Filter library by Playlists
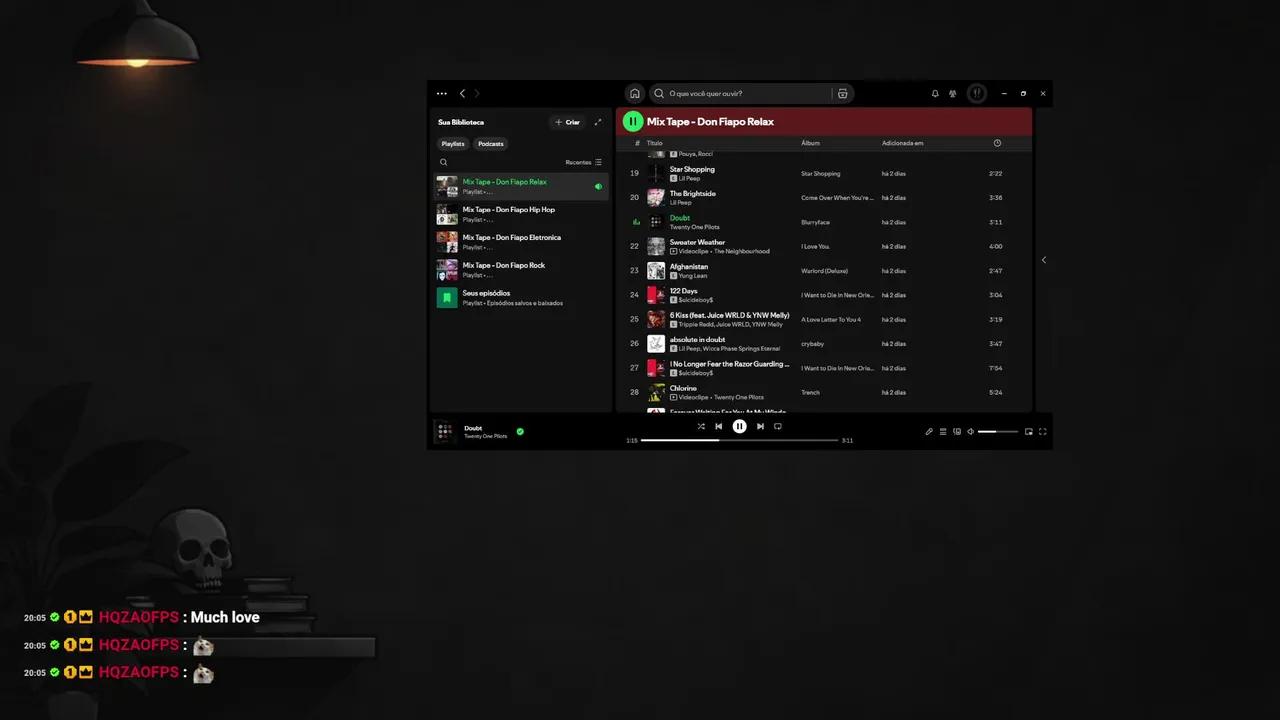The height and width of the screenshot is (720, 1280). click(453, 144)
